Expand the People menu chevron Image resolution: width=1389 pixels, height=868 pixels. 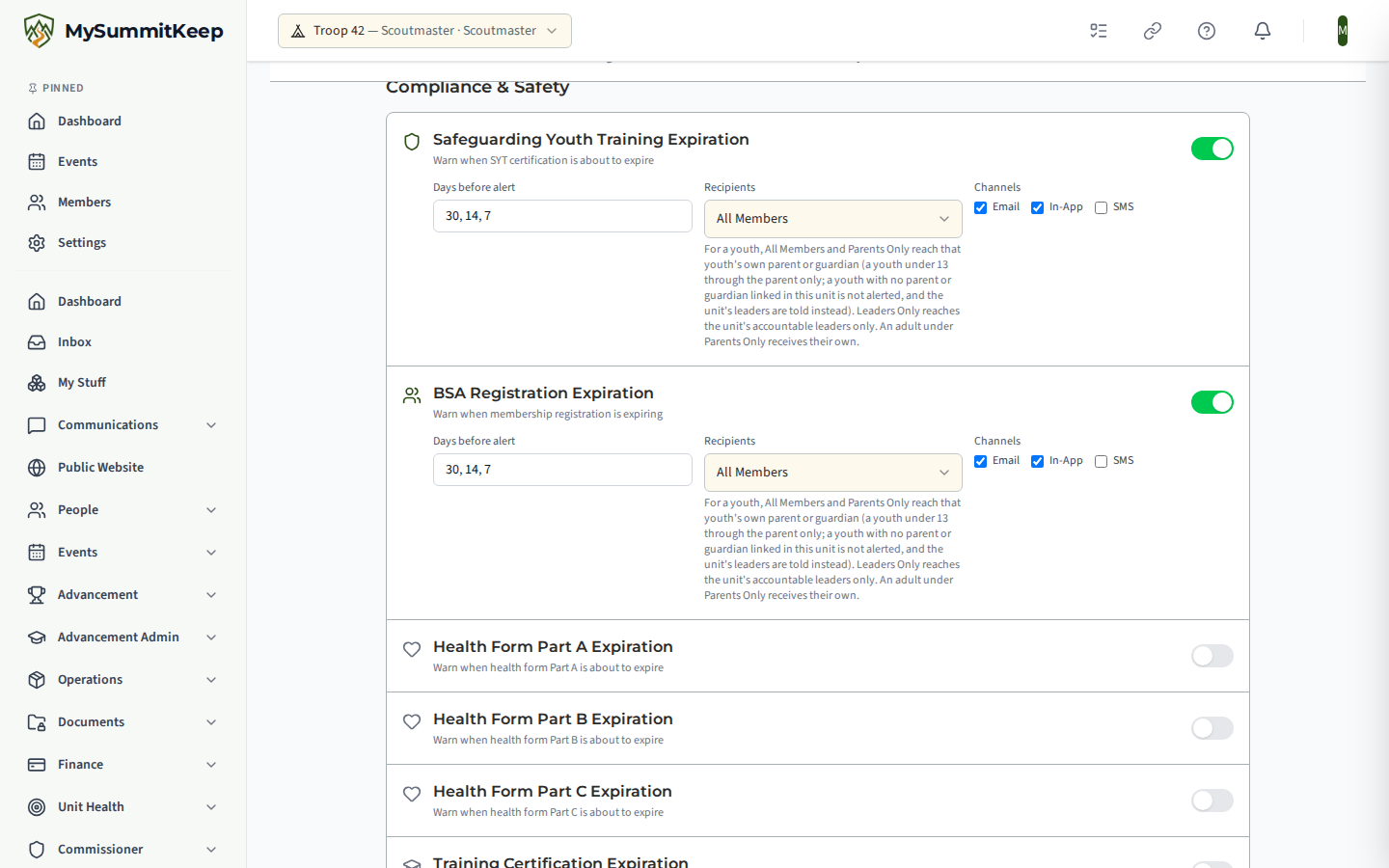(211, 510)
